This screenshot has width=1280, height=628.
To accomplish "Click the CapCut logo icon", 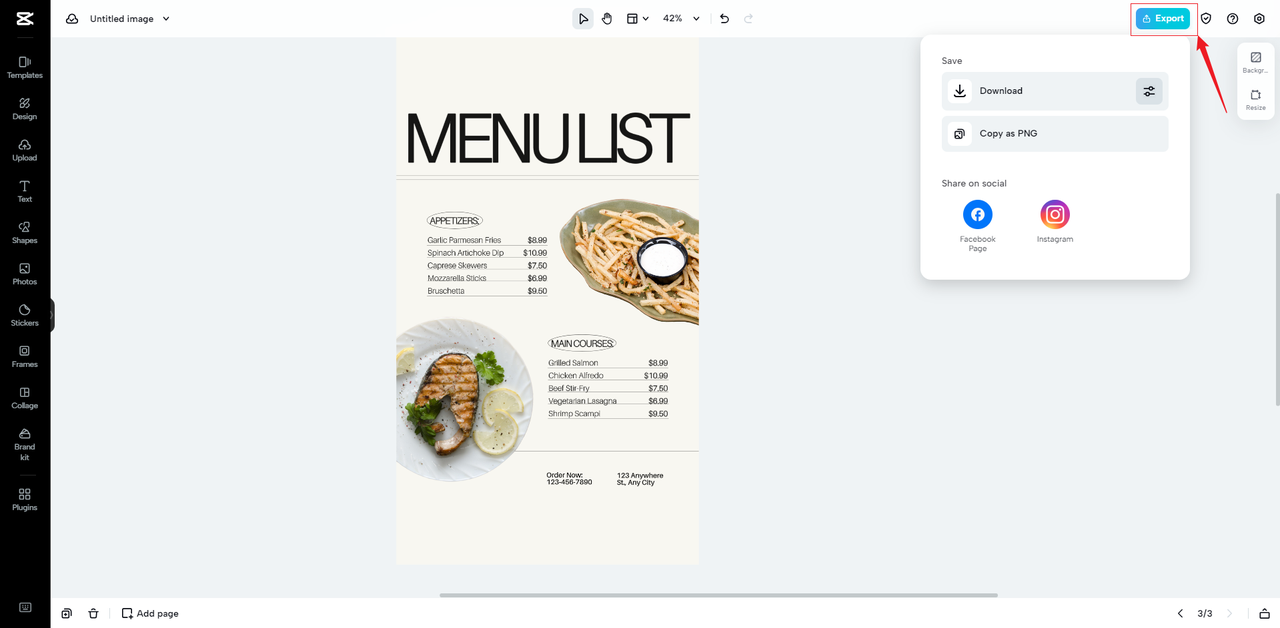I will pos(25,18).
